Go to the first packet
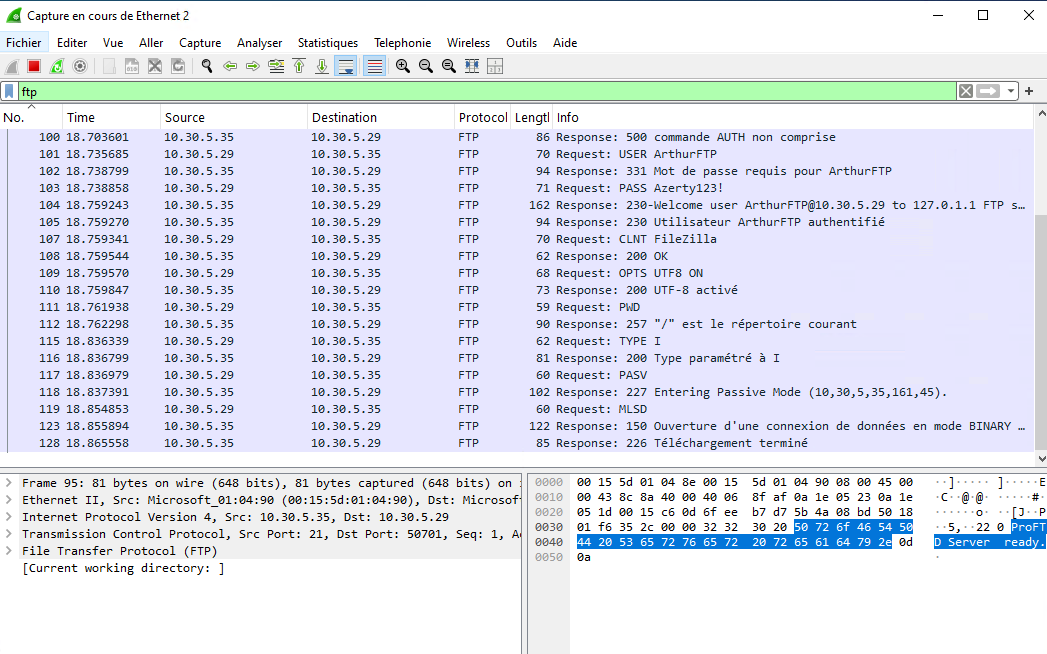The image size is (1047, 654). (299, 66)
